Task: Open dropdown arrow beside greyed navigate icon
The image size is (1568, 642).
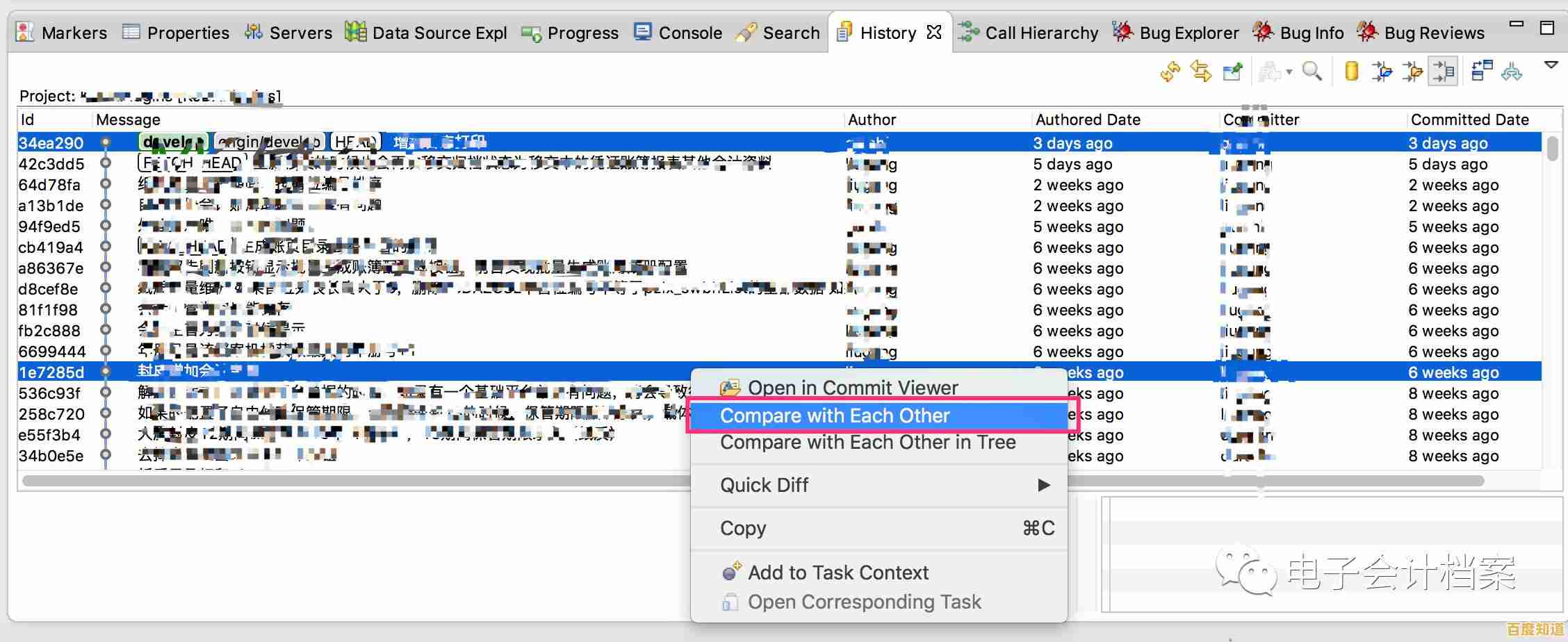Action: point(1289,72)
